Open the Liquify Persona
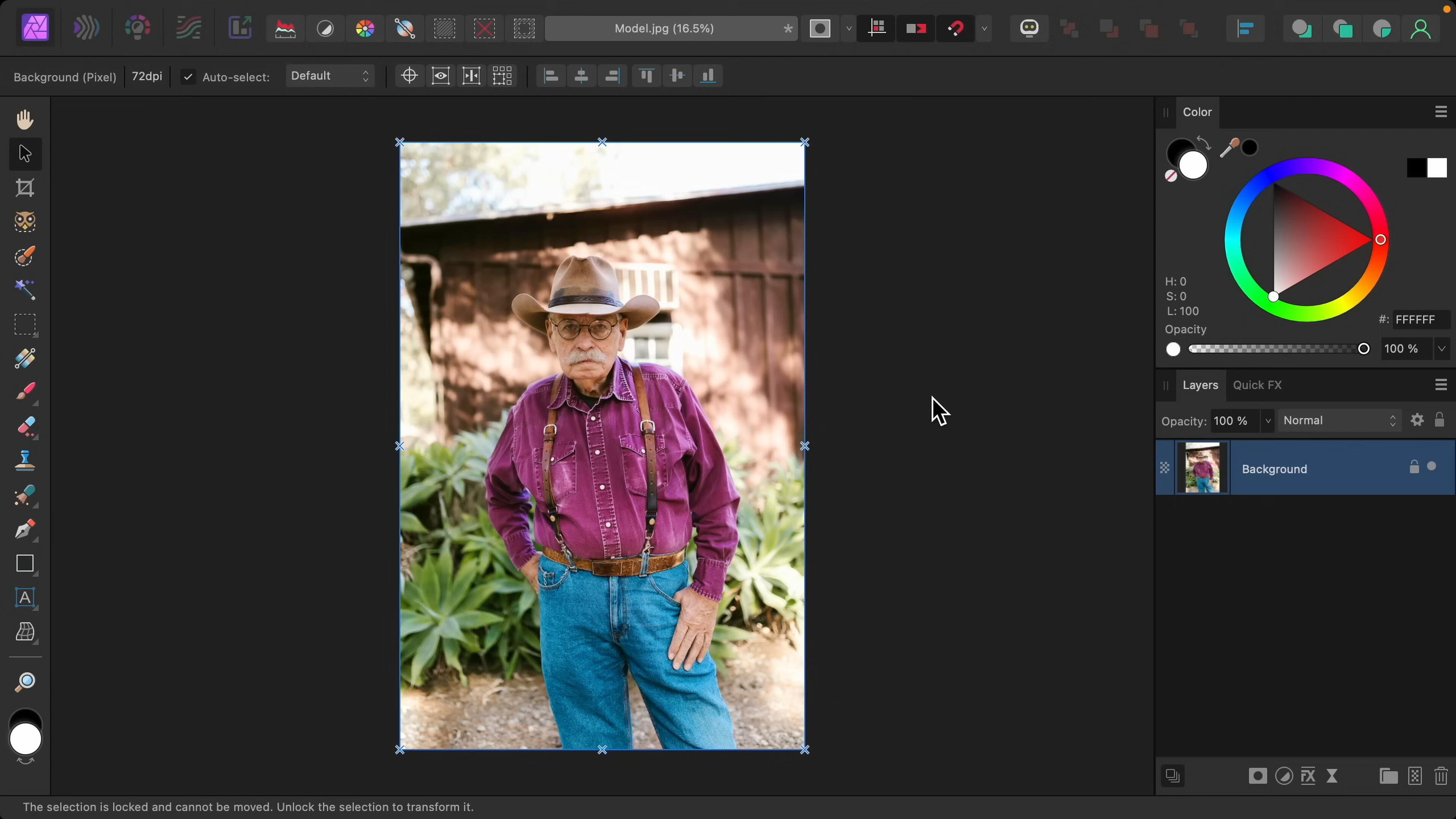 pos(86,28)
